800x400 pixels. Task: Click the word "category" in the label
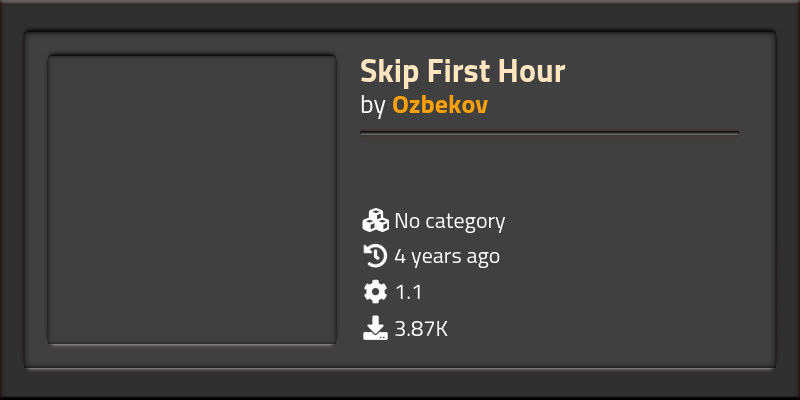(465, 221)
